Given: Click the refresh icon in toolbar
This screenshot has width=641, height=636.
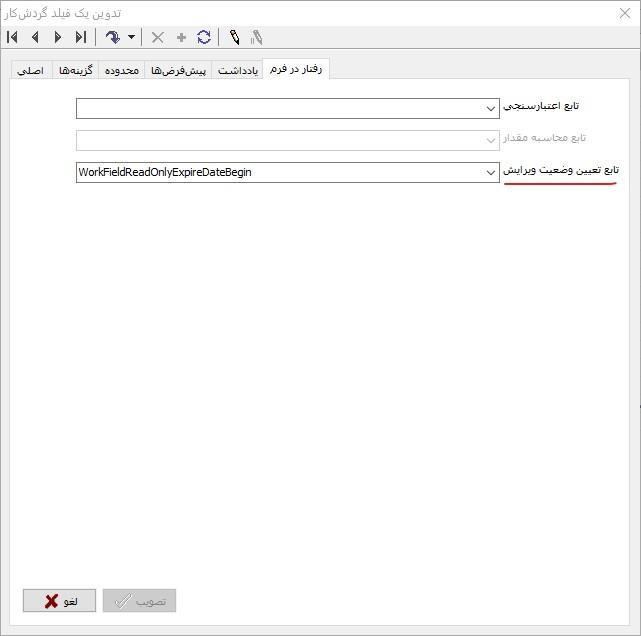Looking at the screenshot, I should 204,38.
